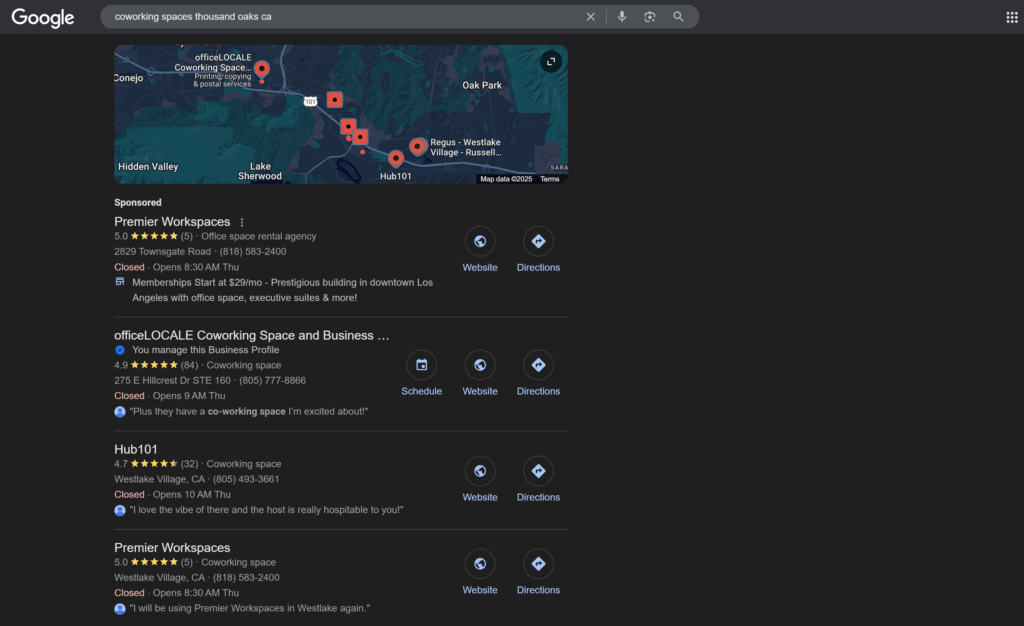
Task: Select the Hub101 listing title
Action: (136, 450)
